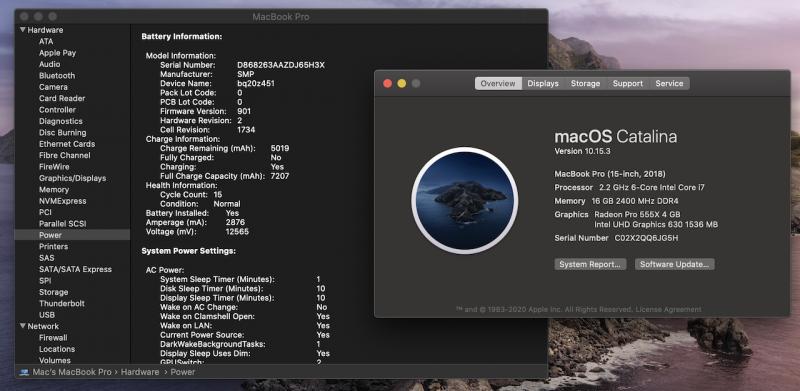Open the Storage tab in About This Mac
Screen dimensions: 800x391
[x=585, y=83]
